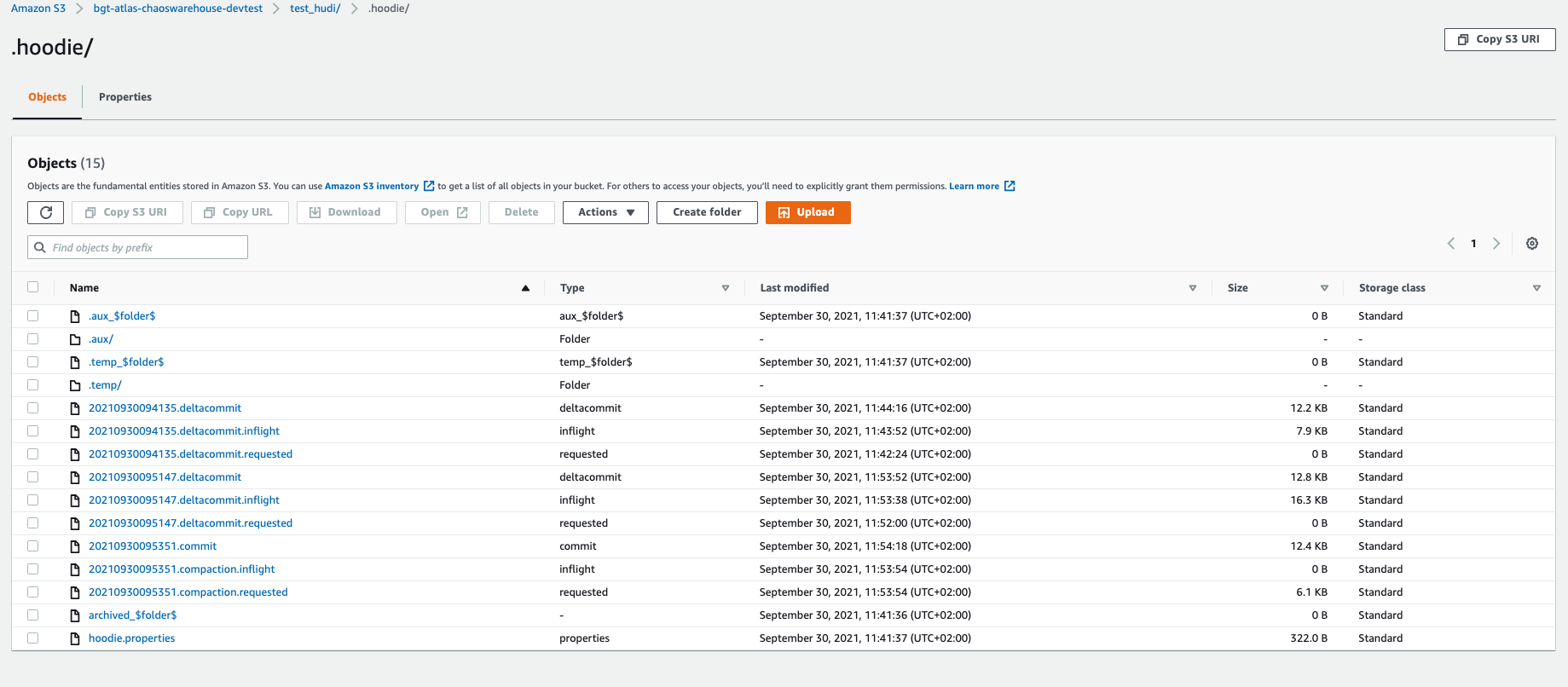This screenshot has width=1568, height=687.
Task: Open the Amazon S3 inventory link
Action: tap(372, 186)
